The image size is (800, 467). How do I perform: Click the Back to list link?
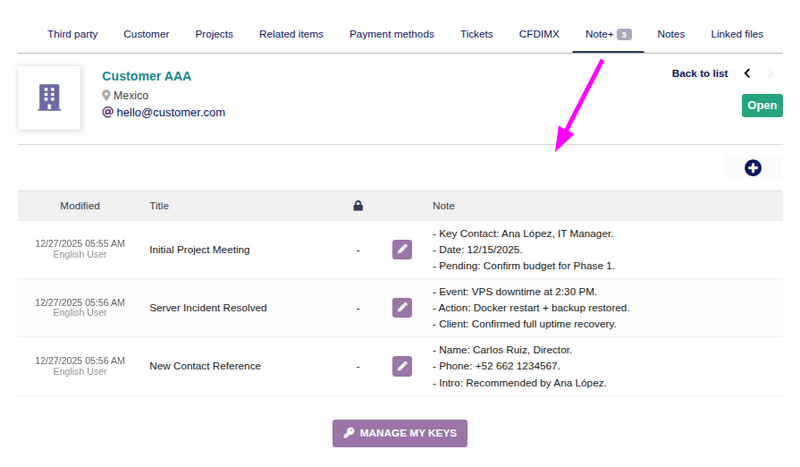[699, 74]
